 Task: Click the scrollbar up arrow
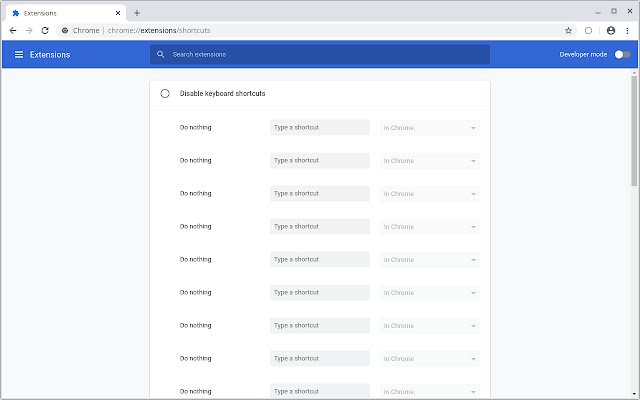[634, 73]
